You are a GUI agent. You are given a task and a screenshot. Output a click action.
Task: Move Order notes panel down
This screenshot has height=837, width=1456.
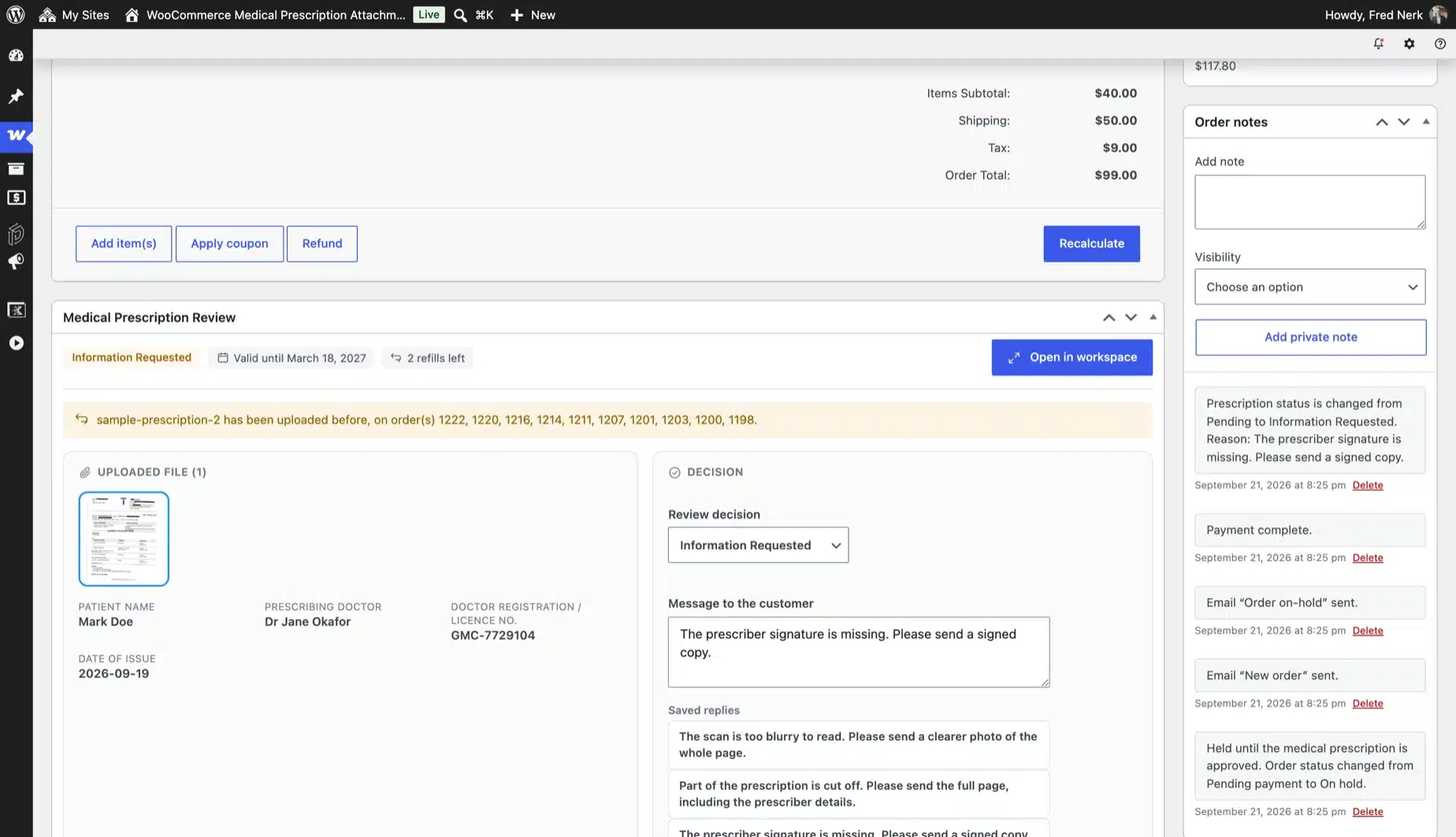(x=1403, y=122)
